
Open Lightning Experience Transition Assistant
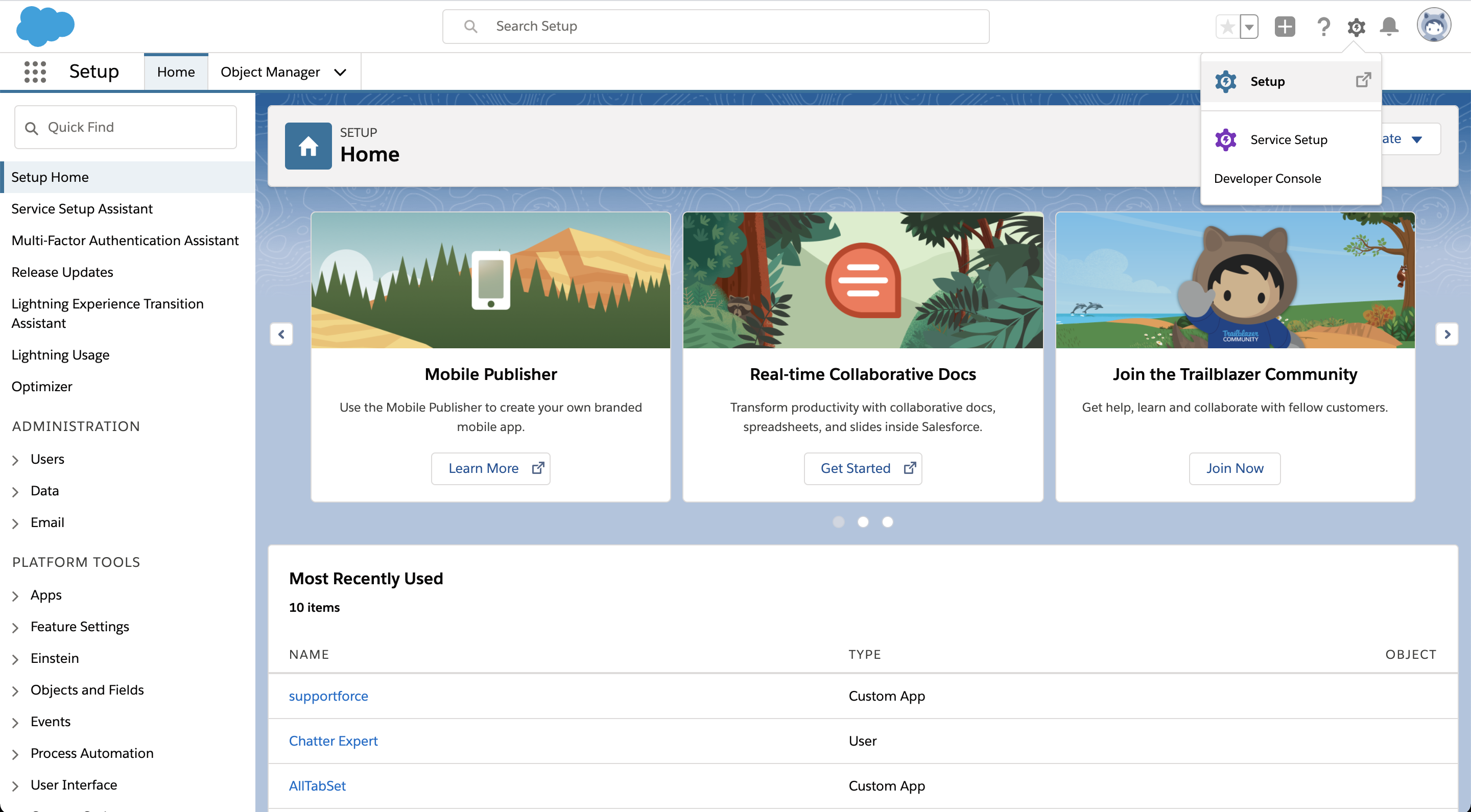pos(107,314)
